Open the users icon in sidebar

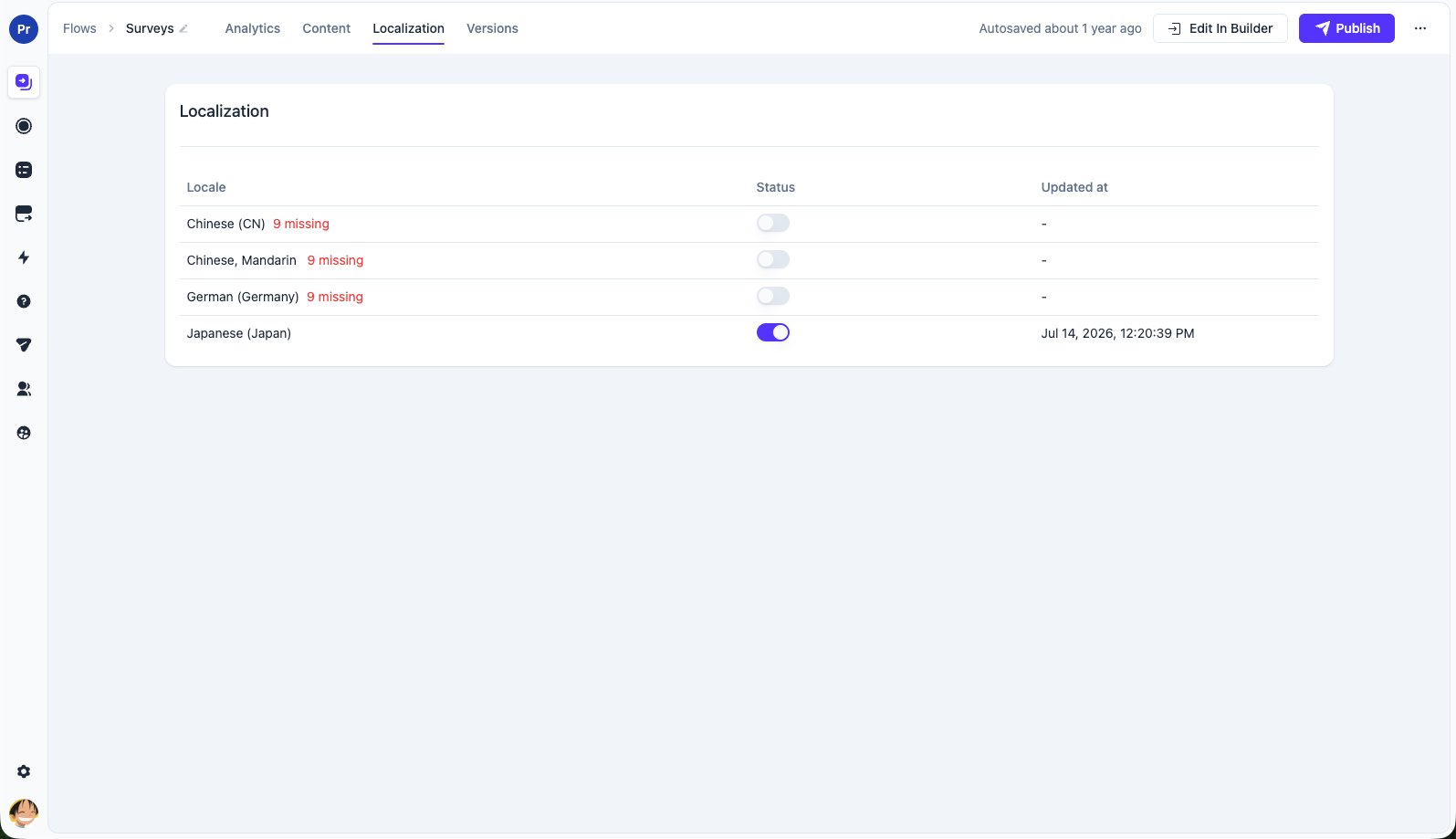tap(24, 389)
